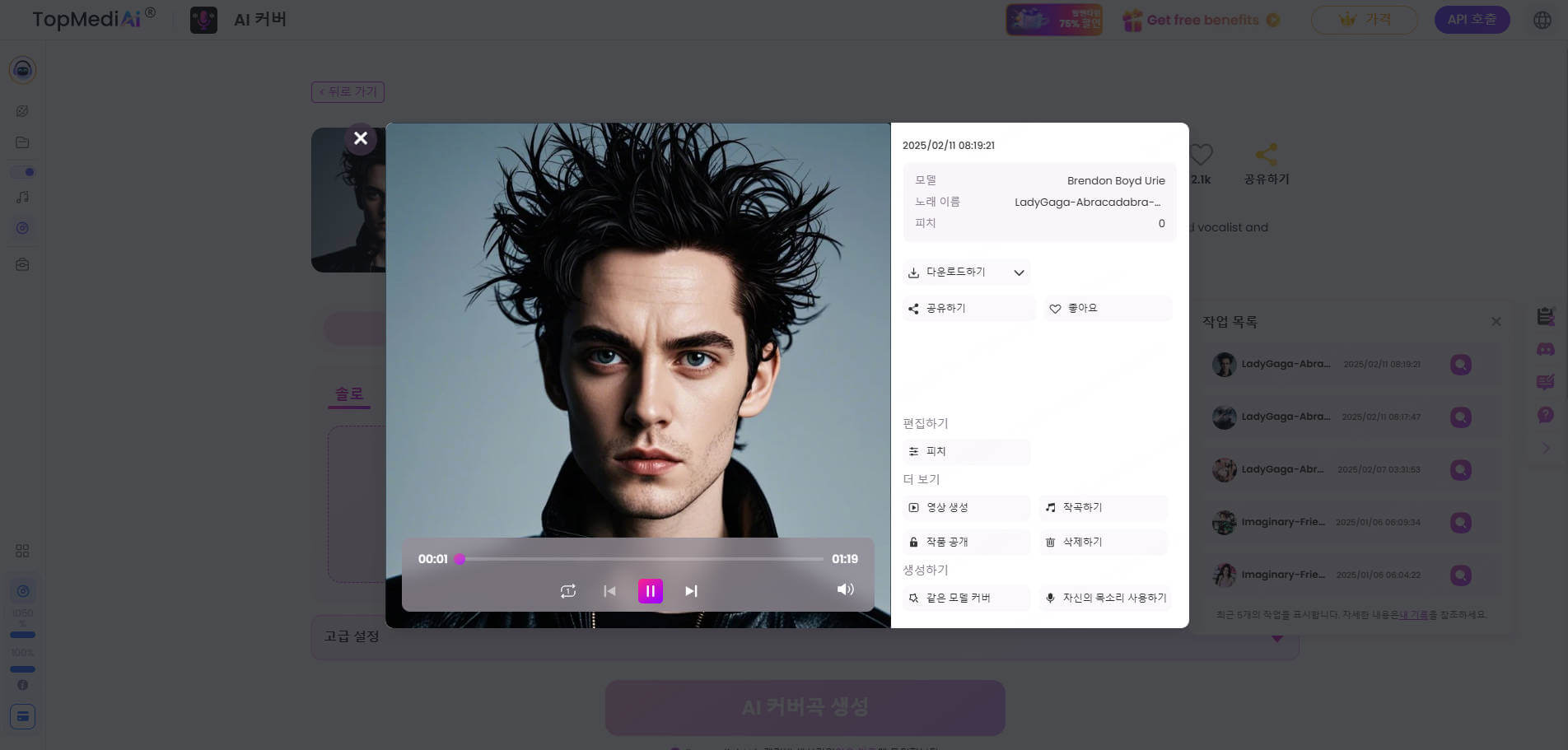Click the sidebar card icon at bottom
1568x750 pixels.
22,716
